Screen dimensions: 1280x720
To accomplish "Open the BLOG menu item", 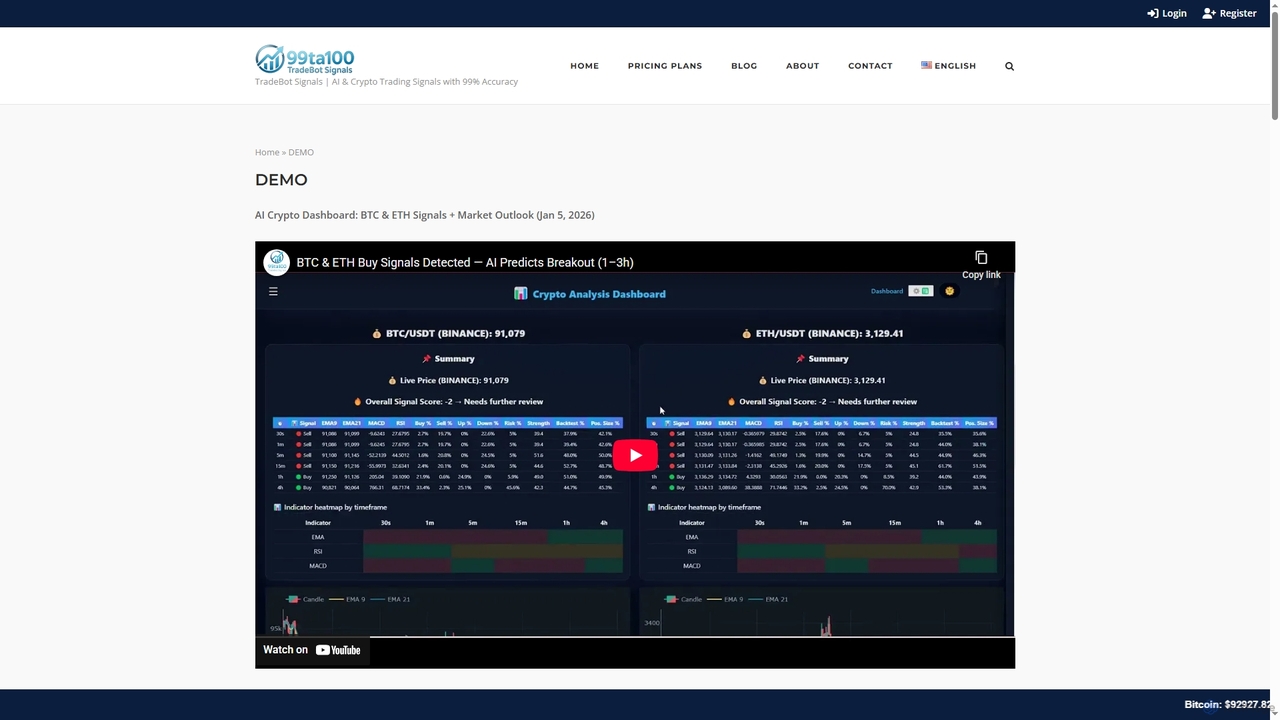I will point(744,66).
